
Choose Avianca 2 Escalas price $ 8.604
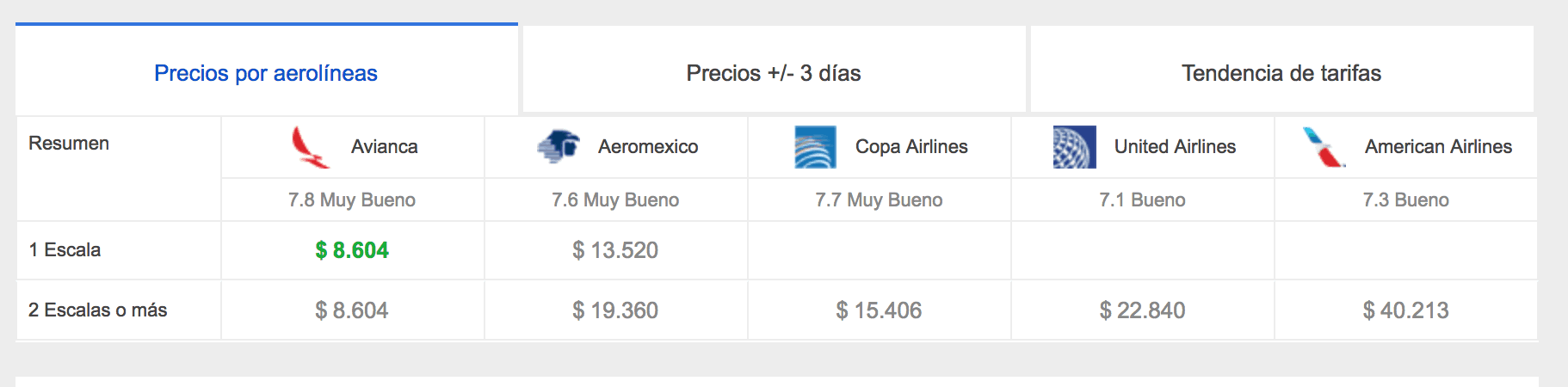tap(352, 310)
